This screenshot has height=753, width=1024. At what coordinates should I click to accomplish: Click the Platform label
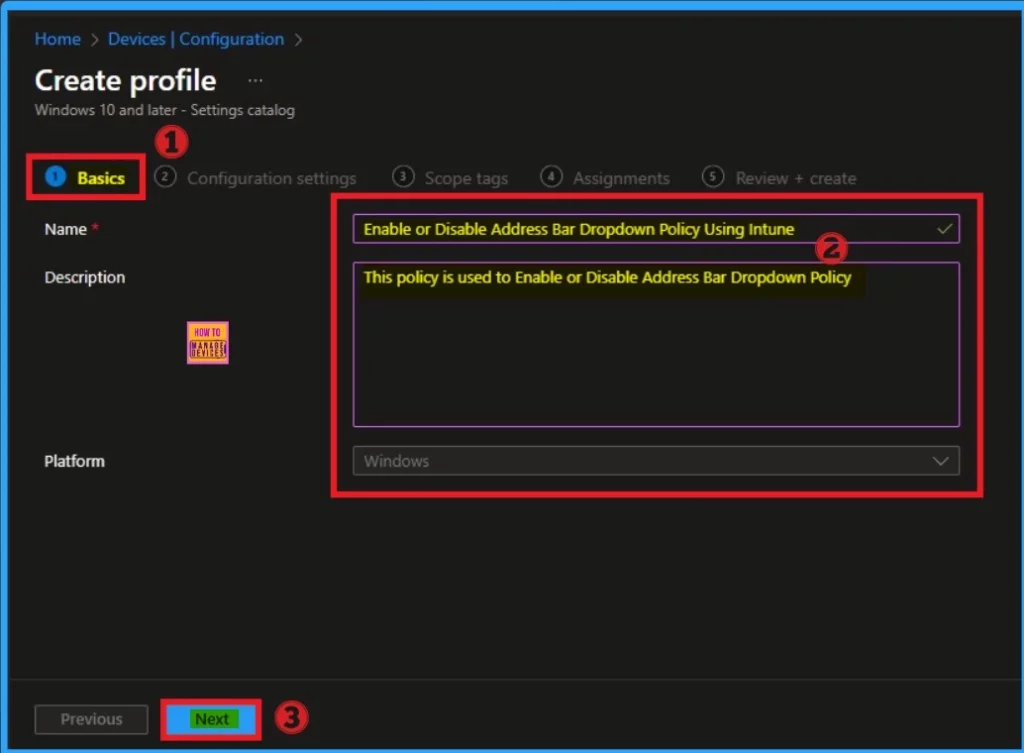coord(74,461)
